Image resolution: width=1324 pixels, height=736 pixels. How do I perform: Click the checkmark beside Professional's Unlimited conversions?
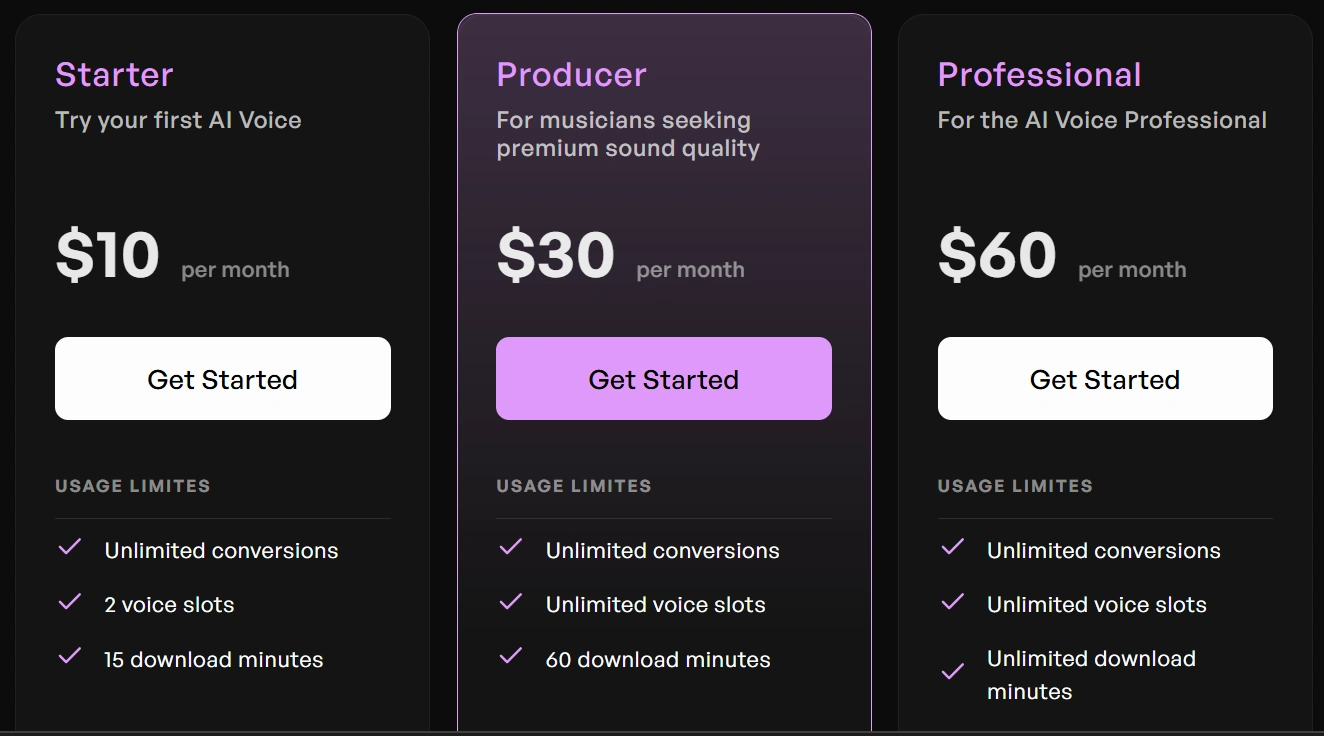tap(952, 547)
